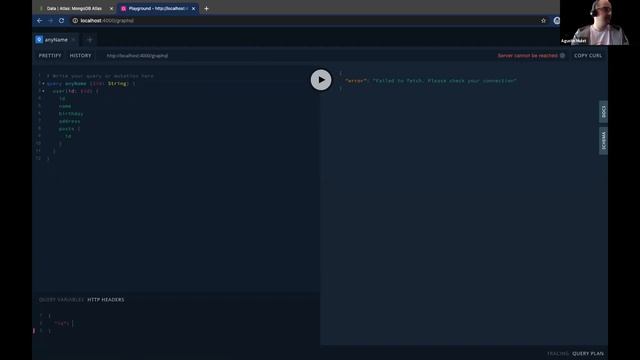Go forward in browser history
This screenshot has width=640, height=360.
(51, 20)
